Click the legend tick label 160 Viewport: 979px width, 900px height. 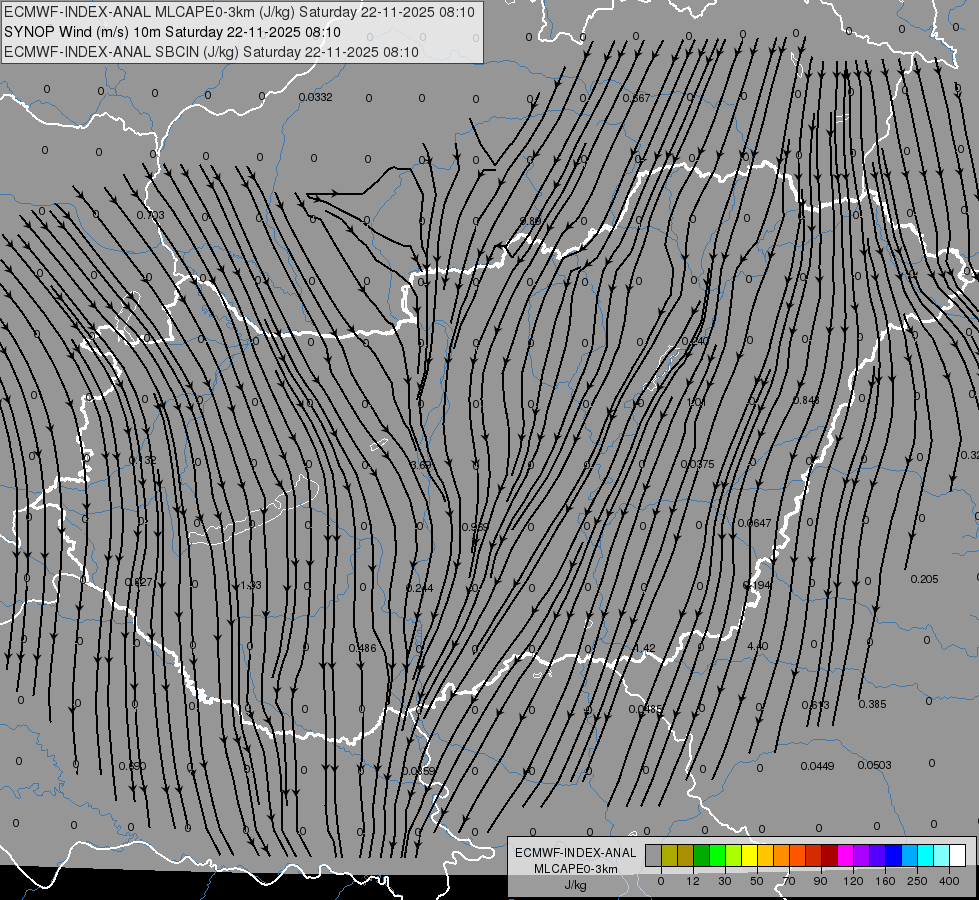pos(885,881)
